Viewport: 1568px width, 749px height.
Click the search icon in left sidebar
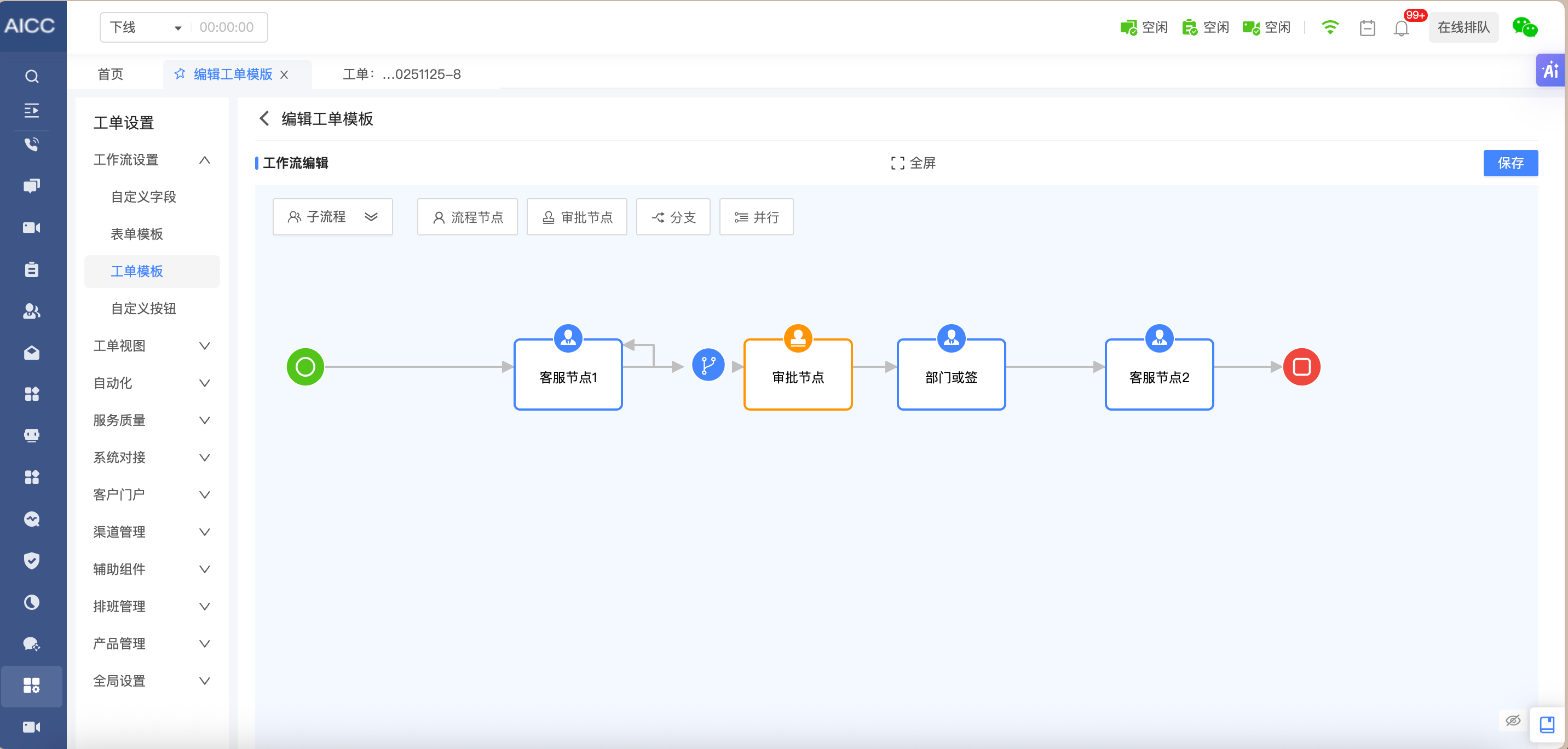pos(32,76)
